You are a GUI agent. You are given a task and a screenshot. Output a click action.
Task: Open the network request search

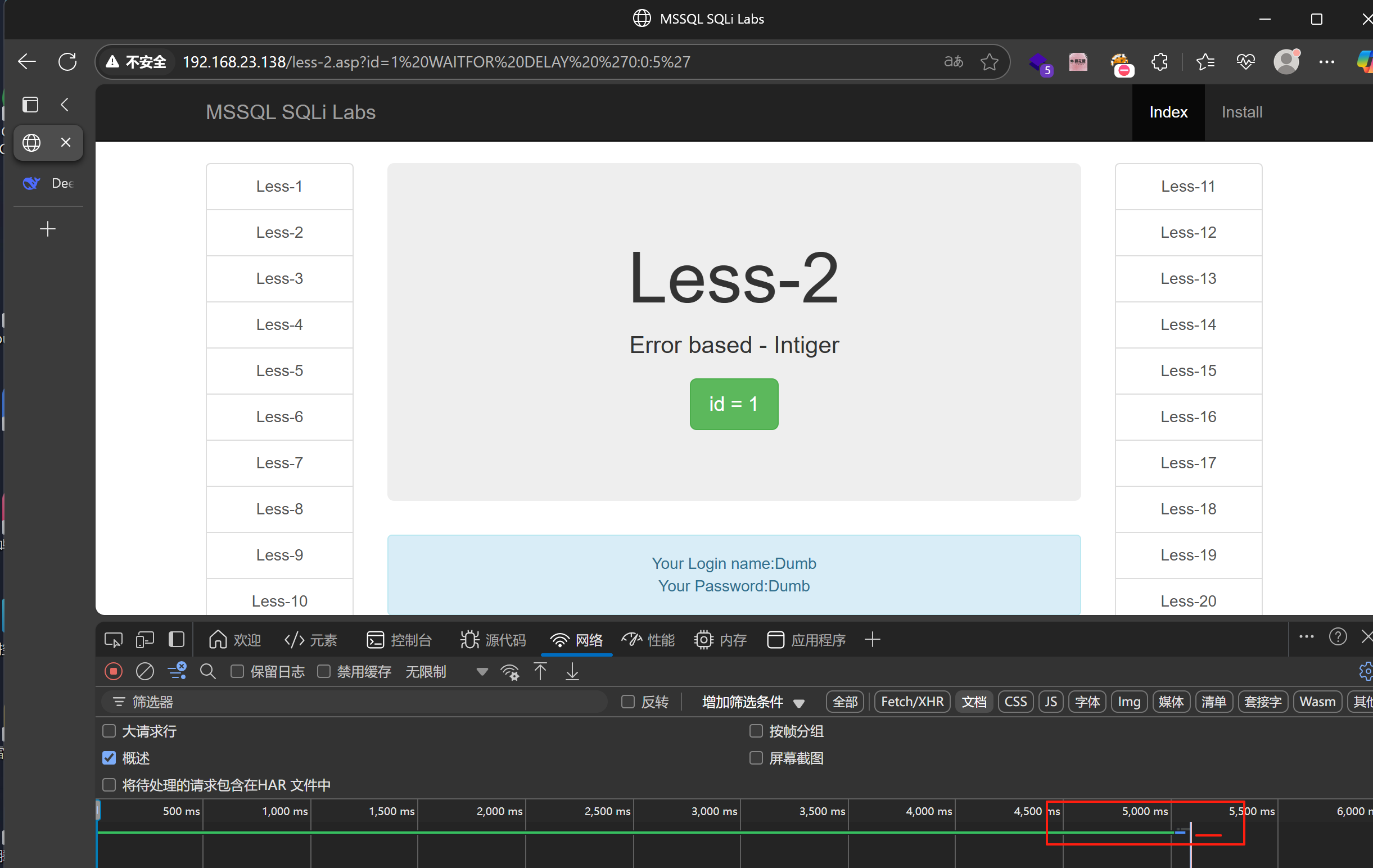(x=207, y=671)
